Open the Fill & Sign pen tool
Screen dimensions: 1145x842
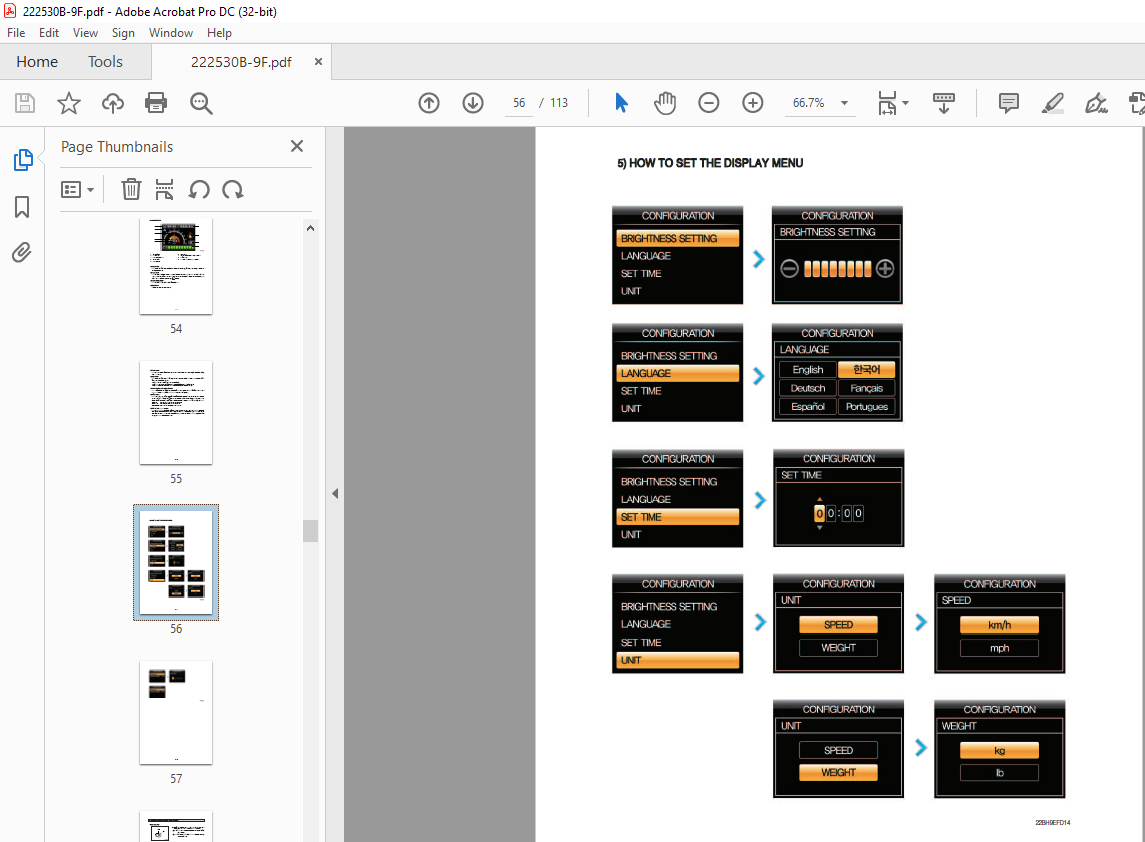pyautogui.click(x=1096, y=103)
